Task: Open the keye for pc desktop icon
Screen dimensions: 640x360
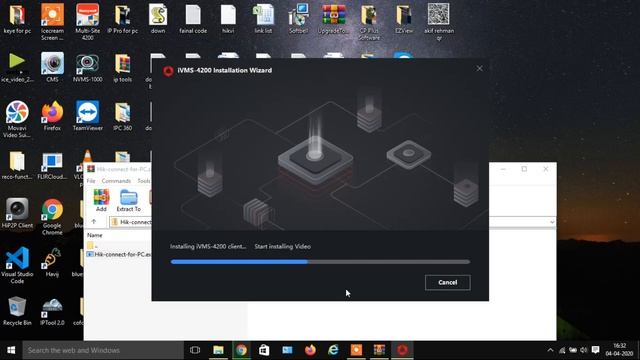Action: pyautogui.click(x=17, y=19)
